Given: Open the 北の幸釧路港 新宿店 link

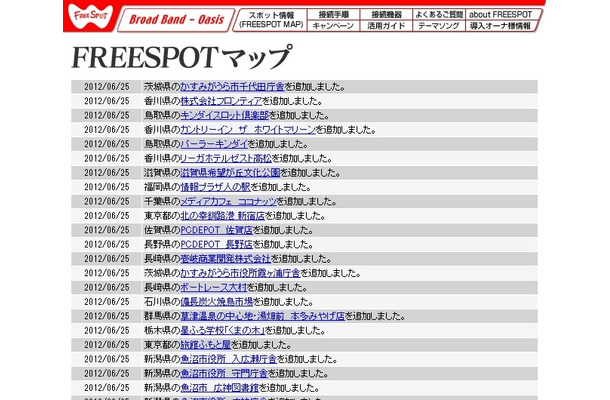Looking at the screenshot, I should coord(223,216).
